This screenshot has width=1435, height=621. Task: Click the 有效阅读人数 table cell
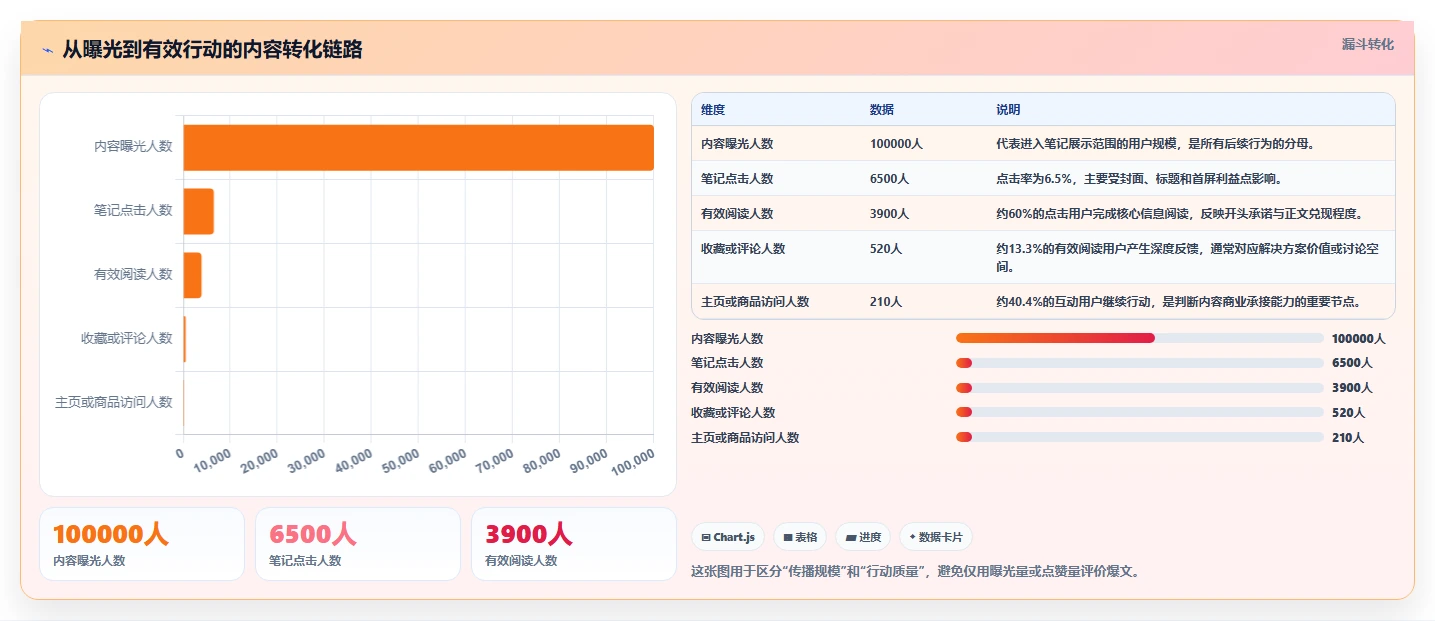[x=776, y=213]
